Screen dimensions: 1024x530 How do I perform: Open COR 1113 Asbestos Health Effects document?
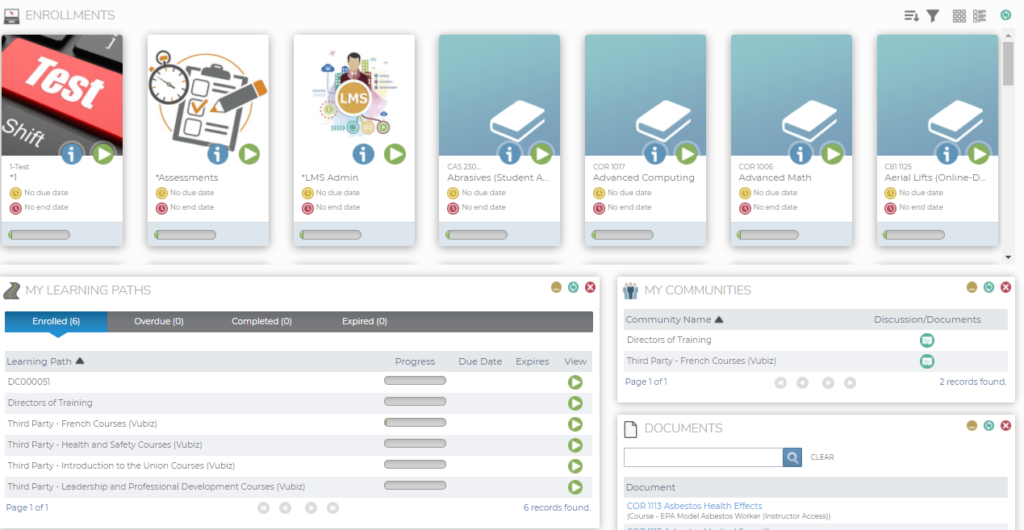tap(694, 506)
